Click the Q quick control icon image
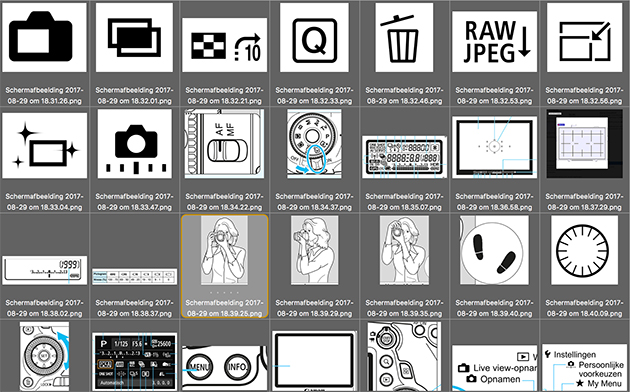The image size is (630, 392). click(314, 37)
